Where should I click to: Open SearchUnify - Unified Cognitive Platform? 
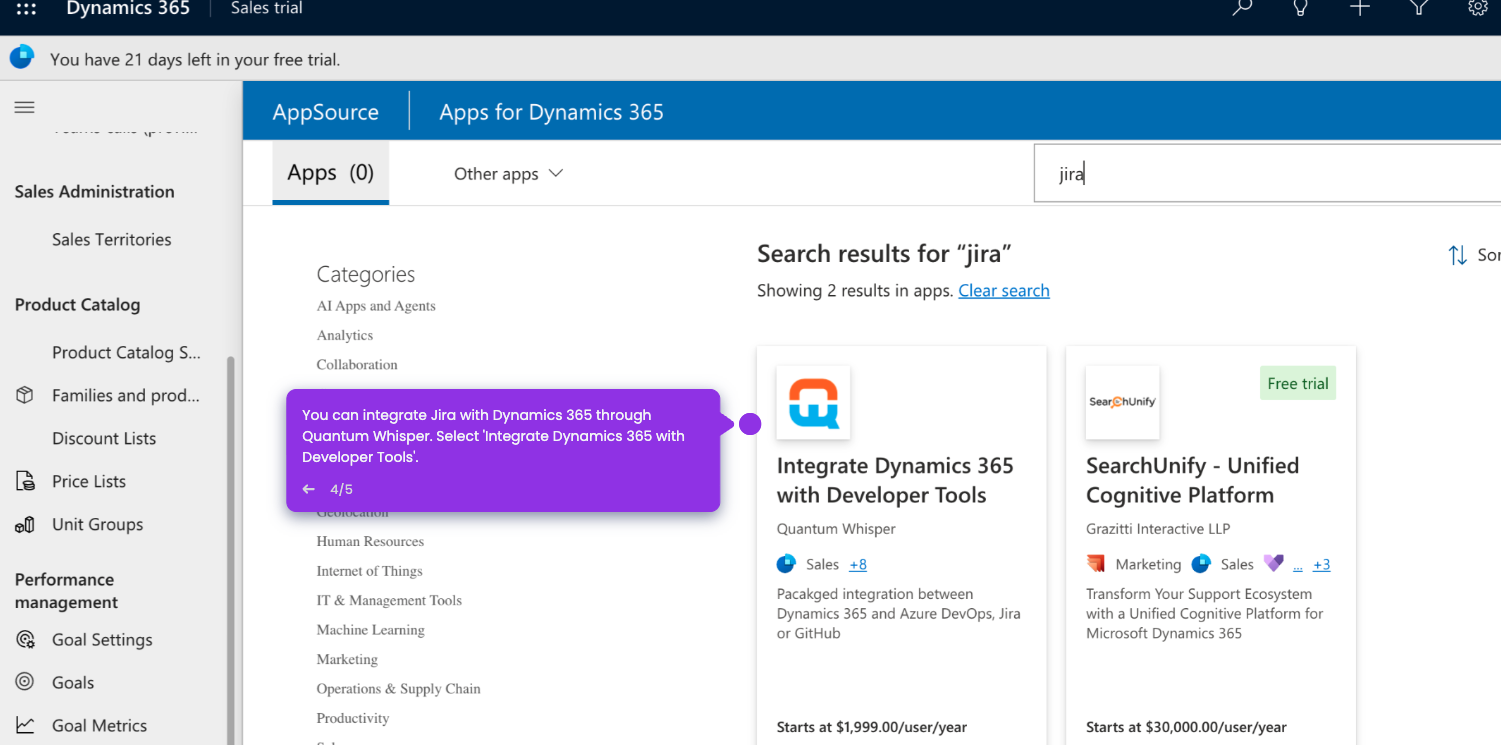(x=1192, y=480)
